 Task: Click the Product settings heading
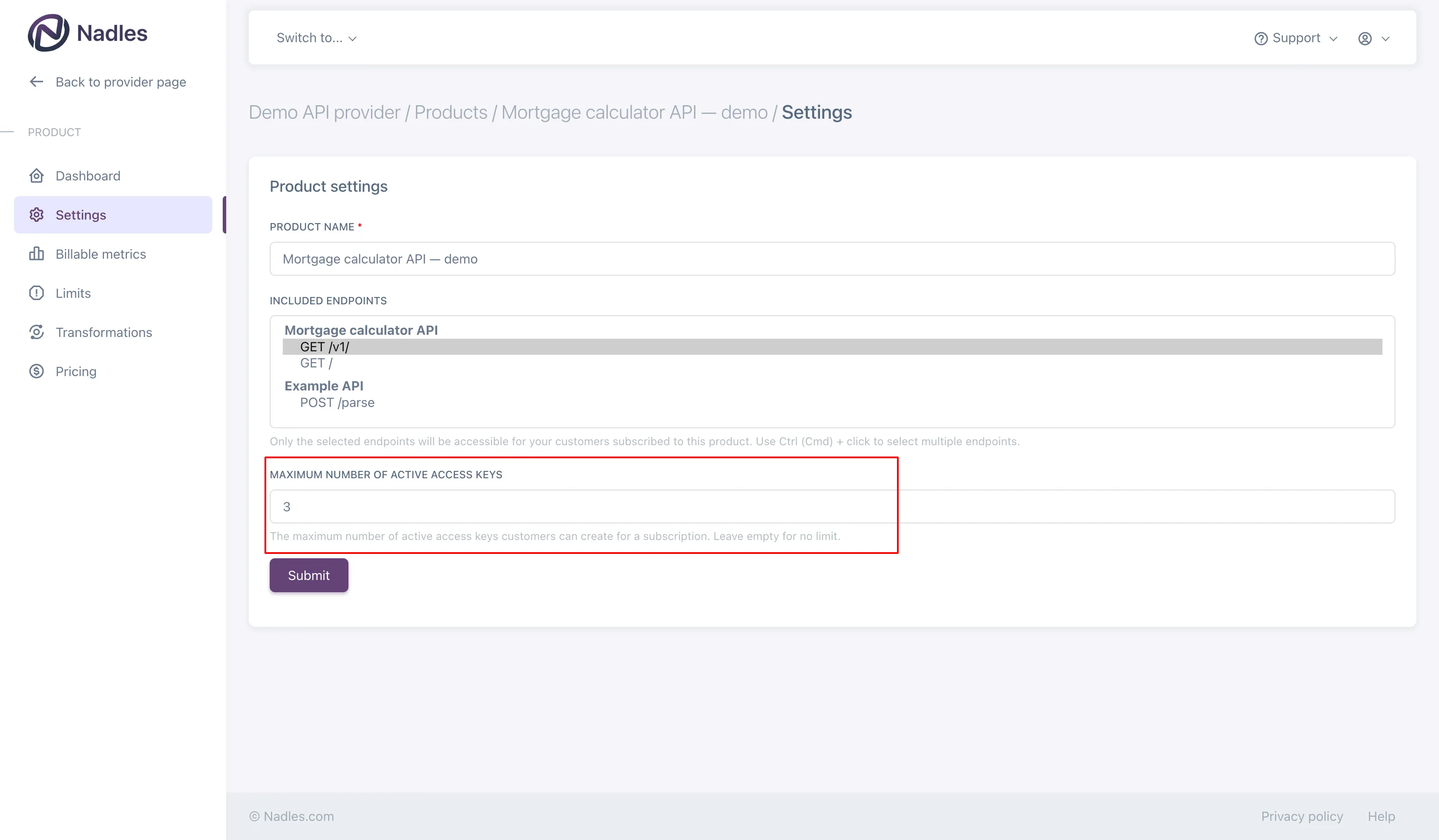coord(328,186)
